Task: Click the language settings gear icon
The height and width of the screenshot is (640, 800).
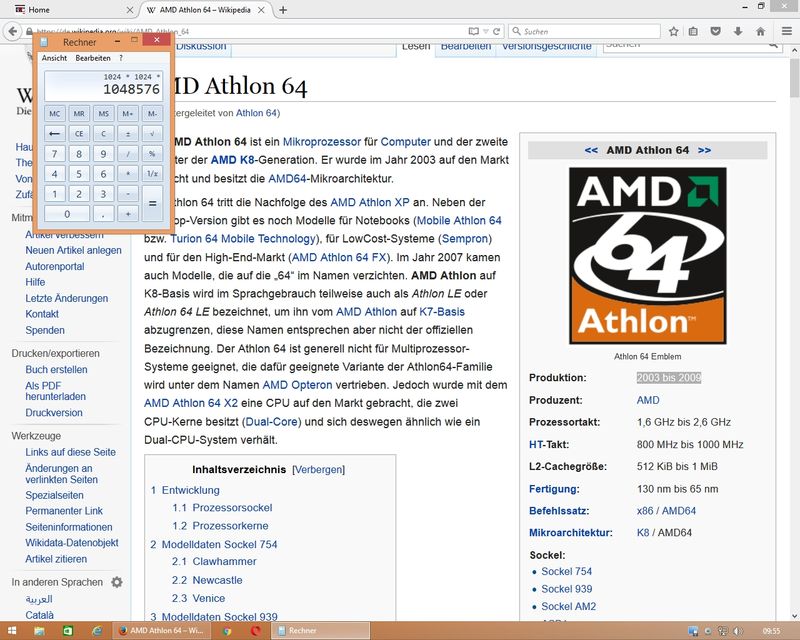Action: click(x=117, y=582)
